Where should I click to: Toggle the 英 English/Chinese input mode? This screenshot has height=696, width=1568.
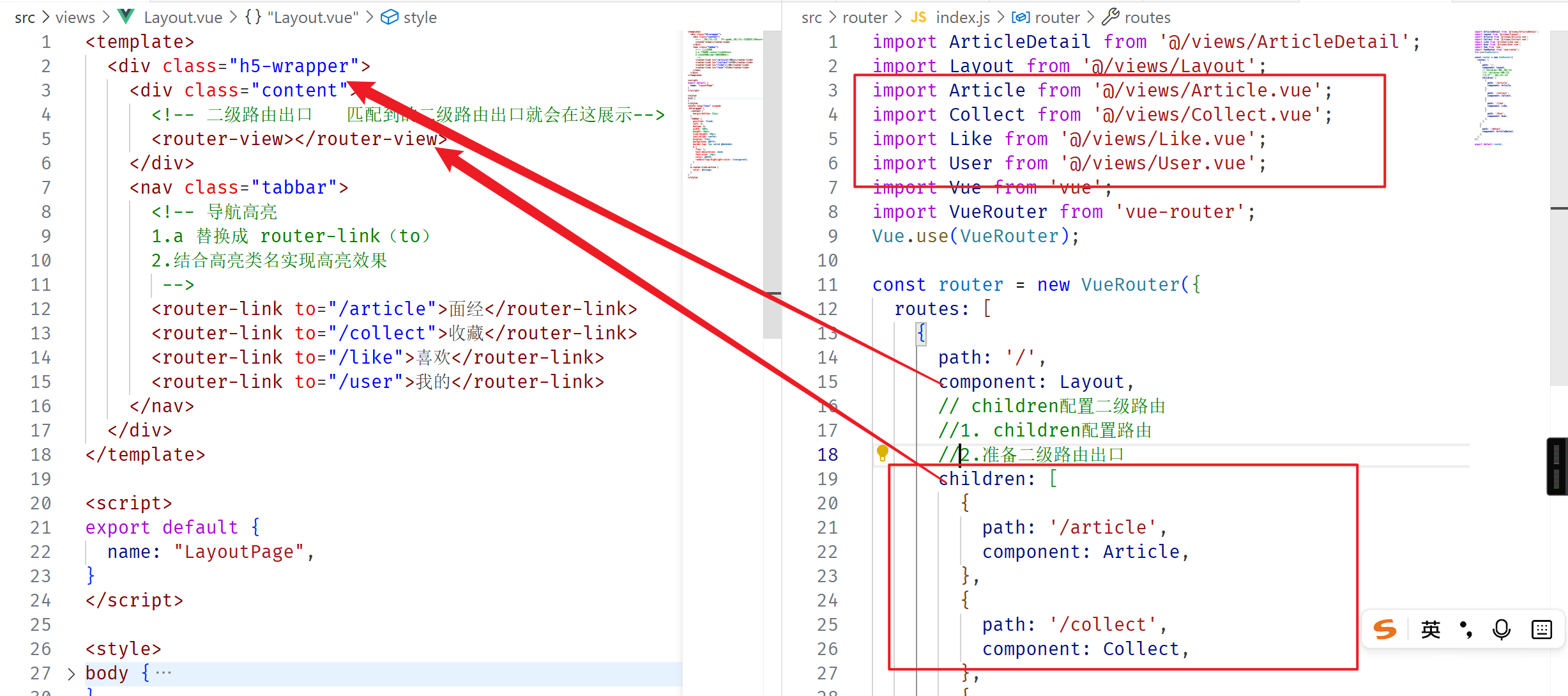[1430, 630]
